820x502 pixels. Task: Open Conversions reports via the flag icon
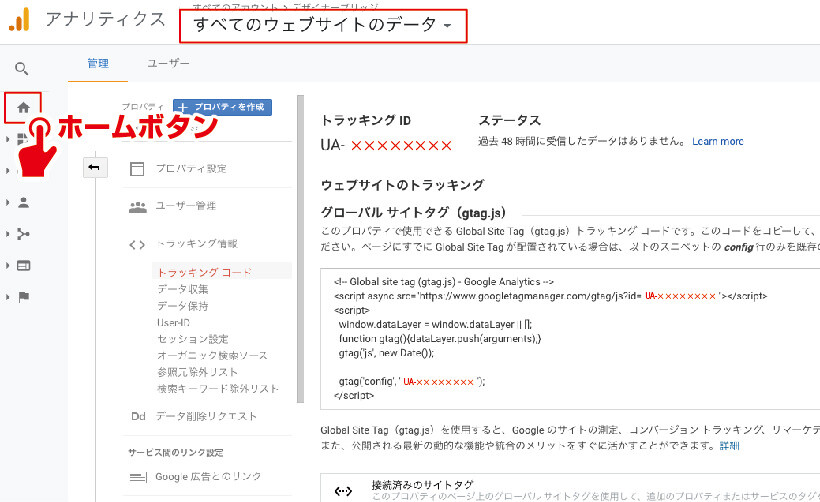pos(23,296)
